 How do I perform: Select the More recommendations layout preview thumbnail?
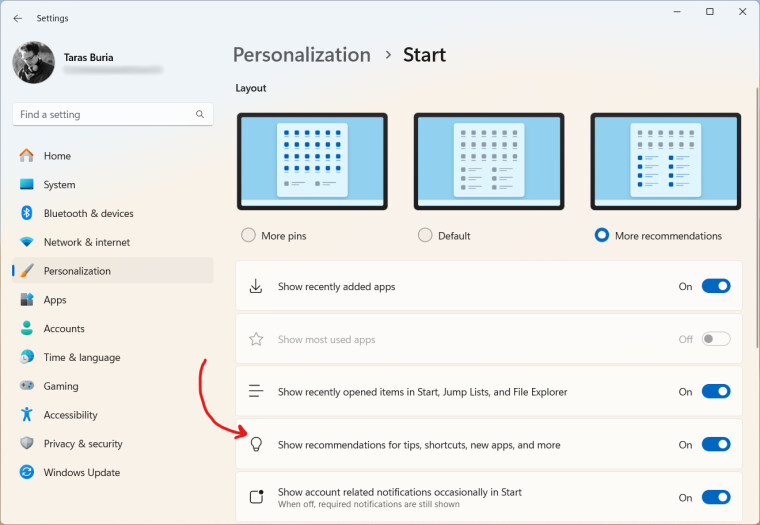click(x=665, y=161)
